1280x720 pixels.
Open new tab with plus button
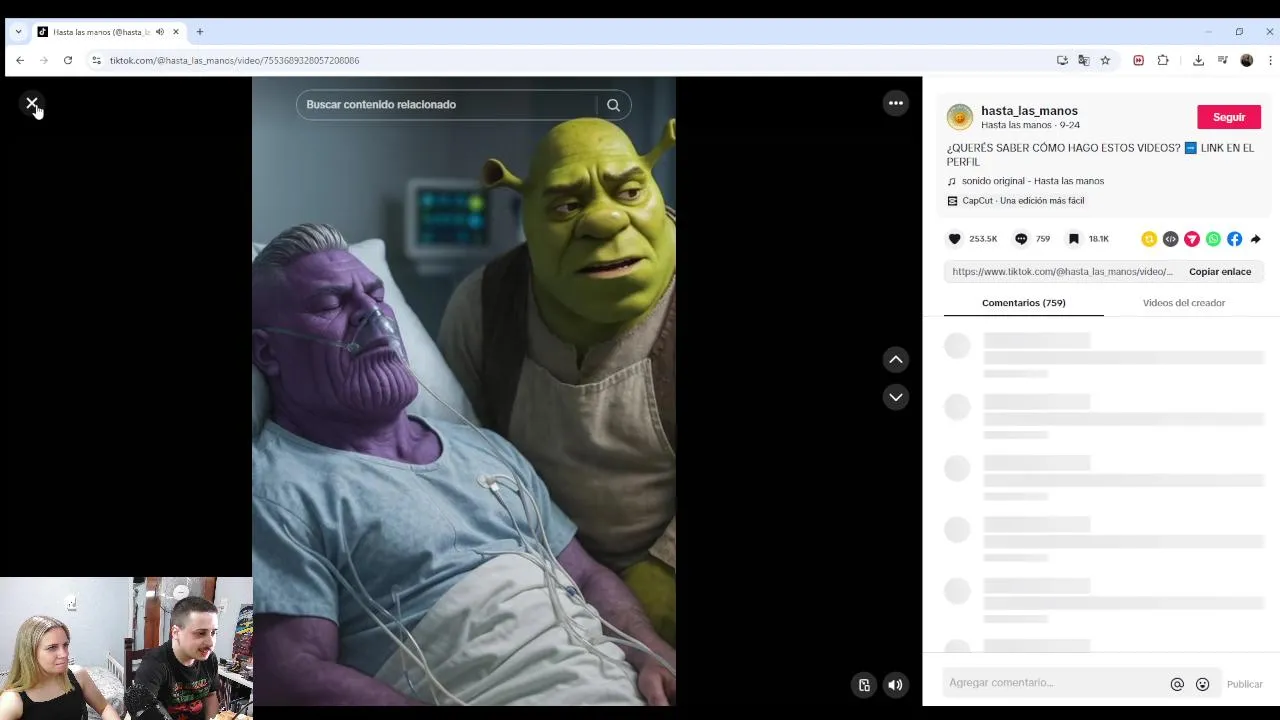200,32
